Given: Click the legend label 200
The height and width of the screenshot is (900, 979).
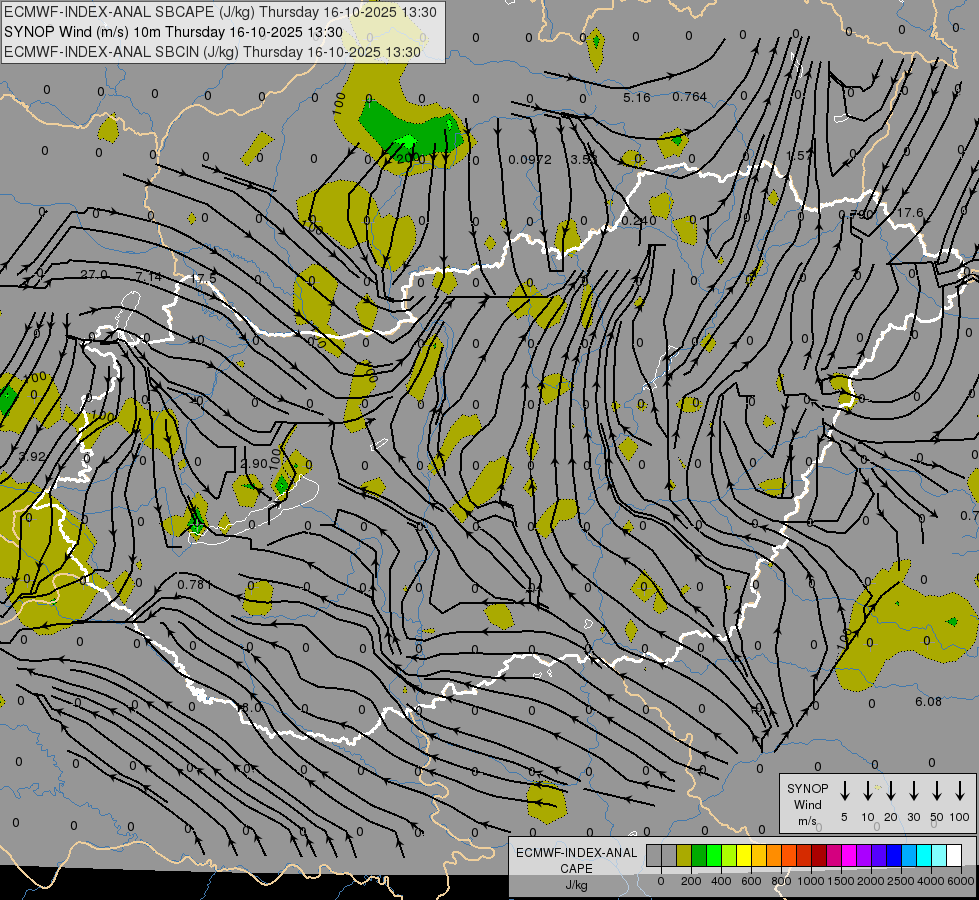Looking at the screenshot, I should pos(691,881).
